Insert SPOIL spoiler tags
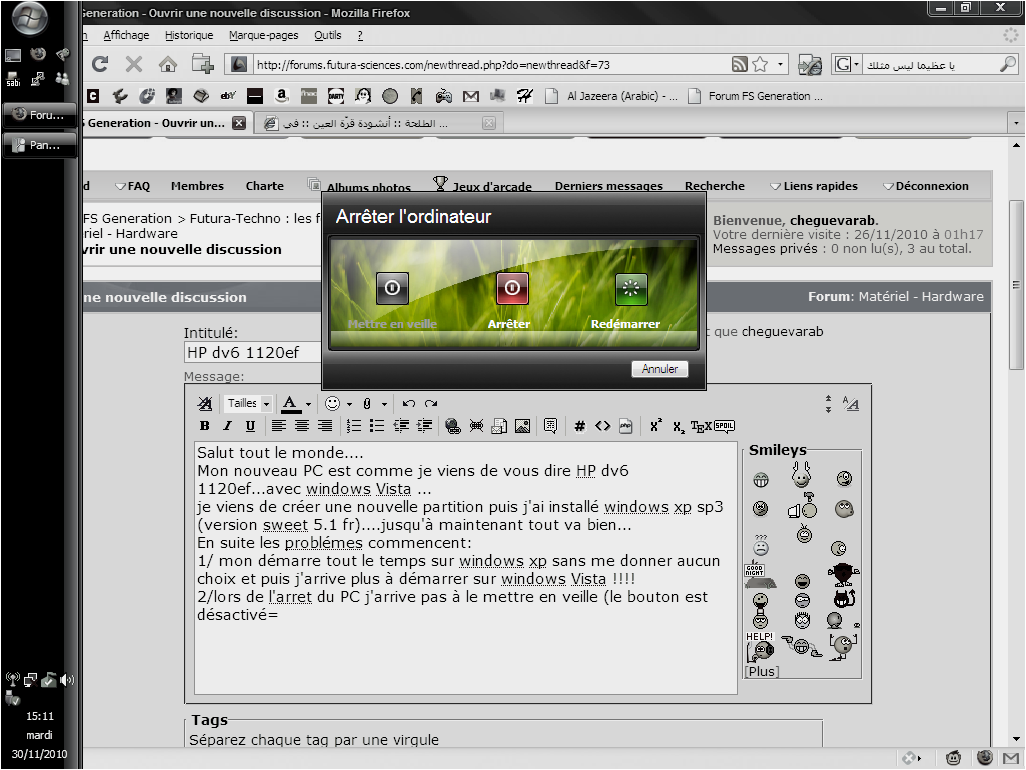1026x770 pixels. (x=724, y=426)
